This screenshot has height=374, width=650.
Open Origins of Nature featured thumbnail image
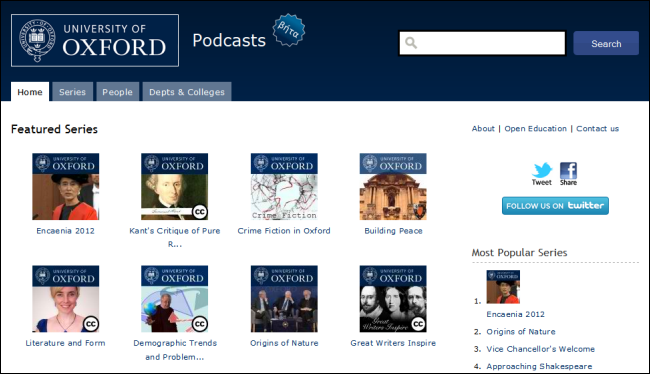[x=284, y=299]
